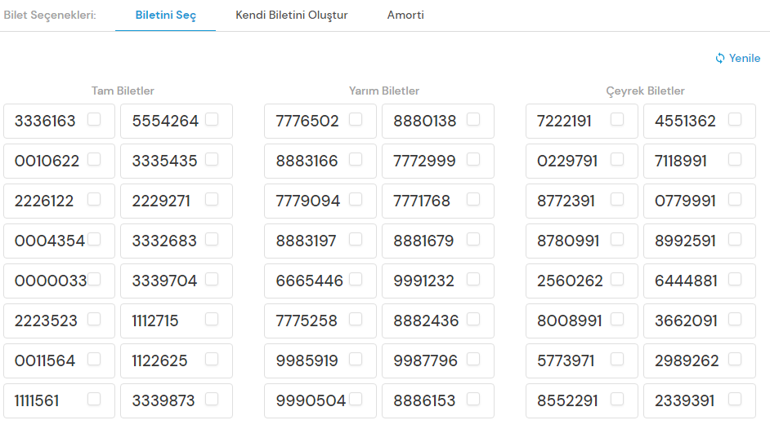Tick checkbox for ticket 5554264

tap(212, 119)
